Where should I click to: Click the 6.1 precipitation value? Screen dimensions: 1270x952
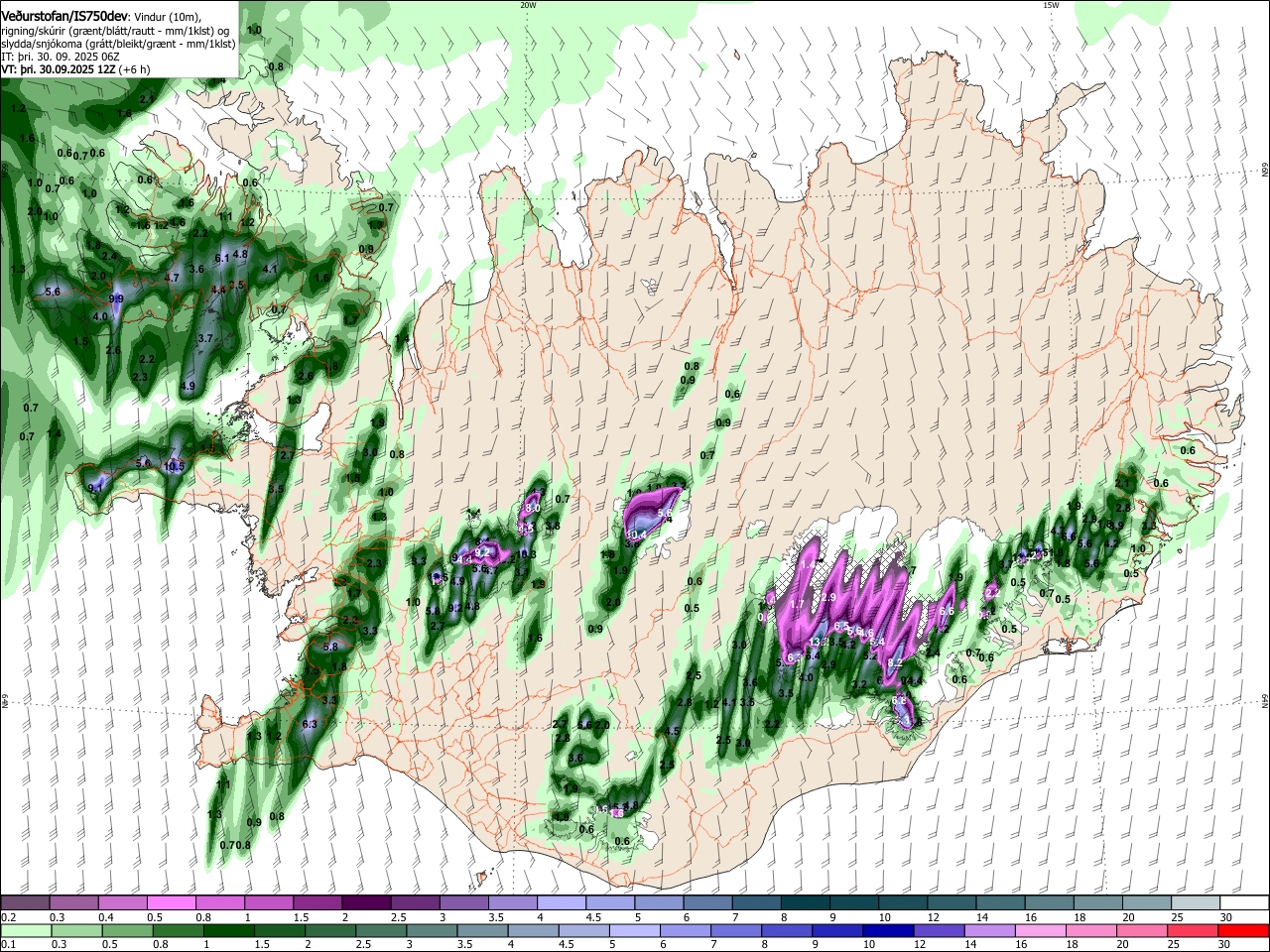222,258
